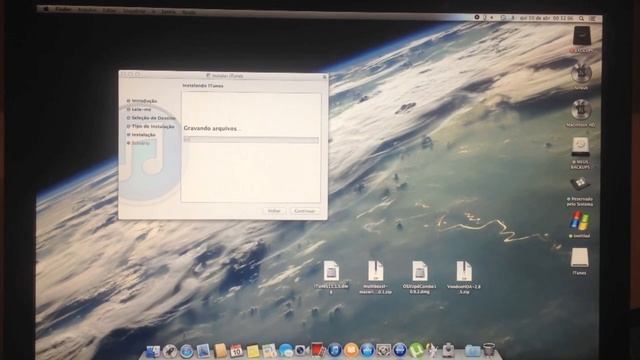Select Macintosh HD drive on desktop
The height and width of the screenshot is (360, 640).
[x=581, y=110]
